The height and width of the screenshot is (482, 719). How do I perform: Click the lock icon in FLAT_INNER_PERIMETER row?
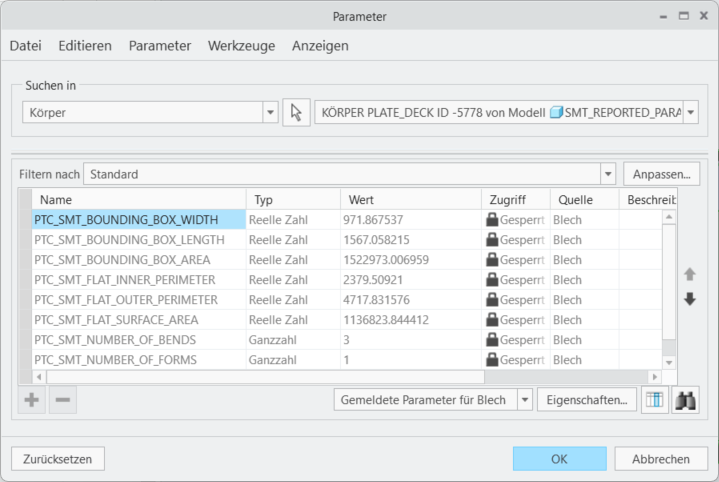click(x=492, y=279)
